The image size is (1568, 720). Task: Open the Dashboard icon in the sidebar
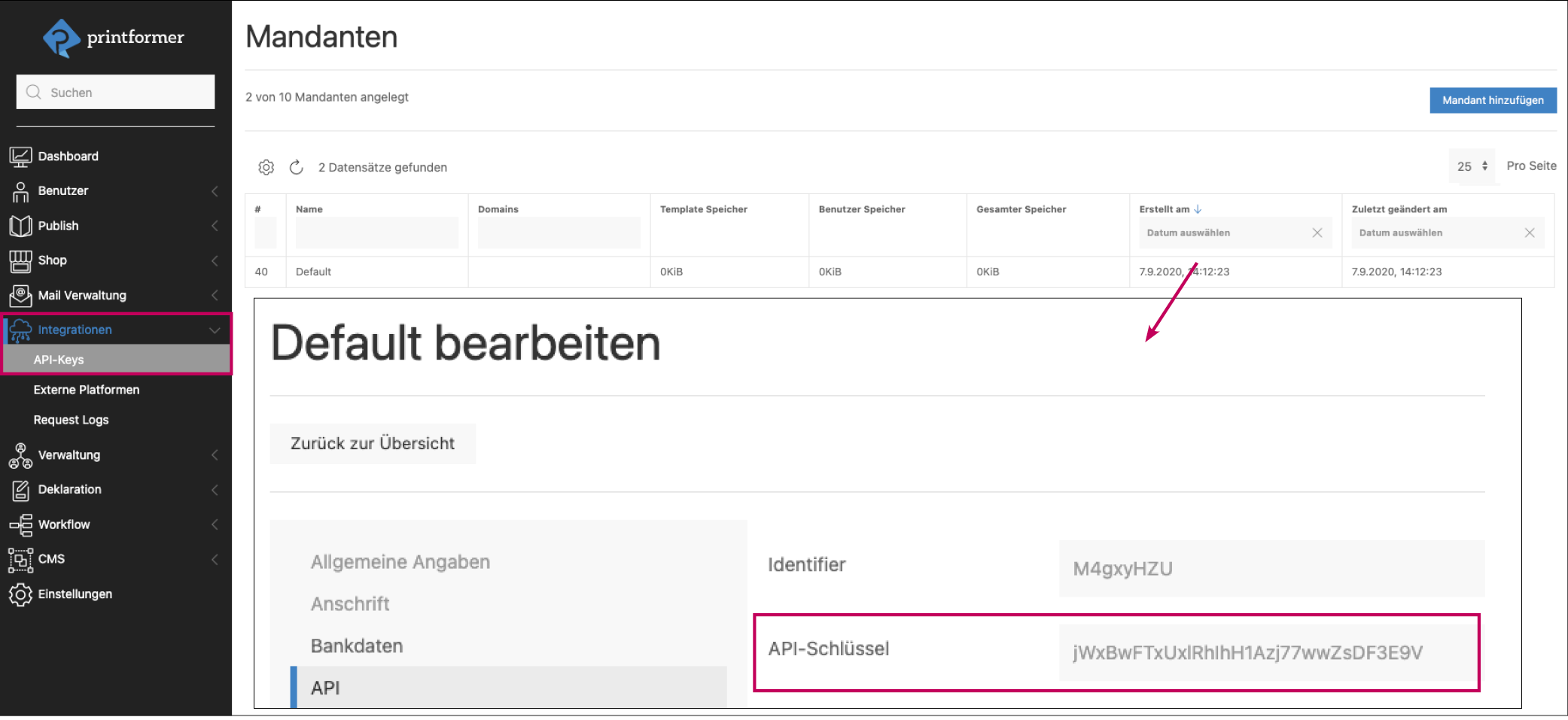pyautogui.click(x=20, y=156)
